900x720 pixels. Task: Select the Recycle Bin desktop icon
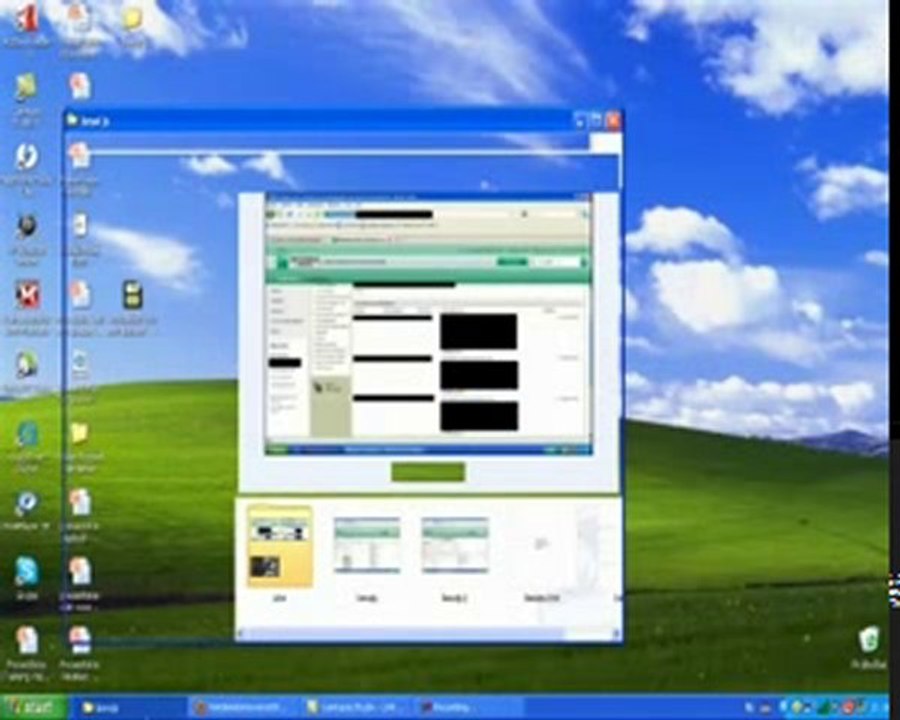[869, 639]
